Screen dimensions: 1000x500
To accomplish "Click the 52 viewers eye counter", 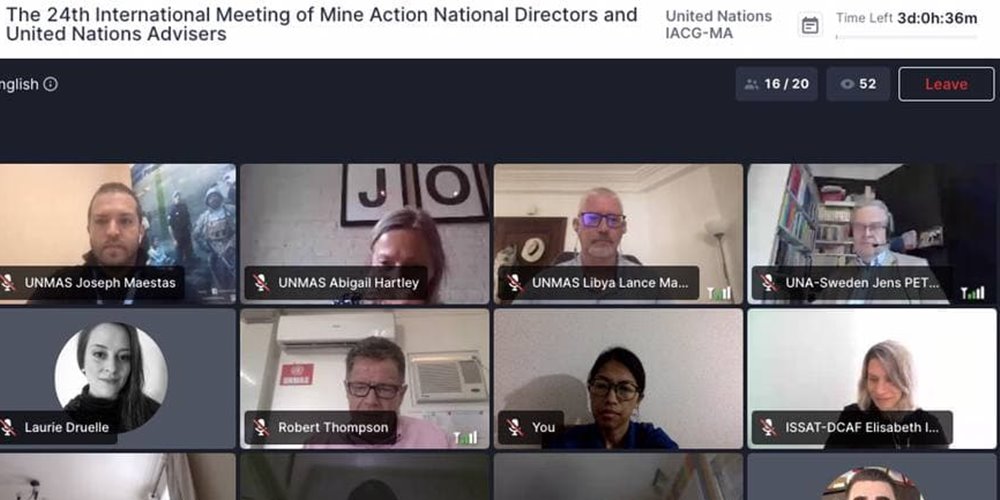I will (858, 84).
